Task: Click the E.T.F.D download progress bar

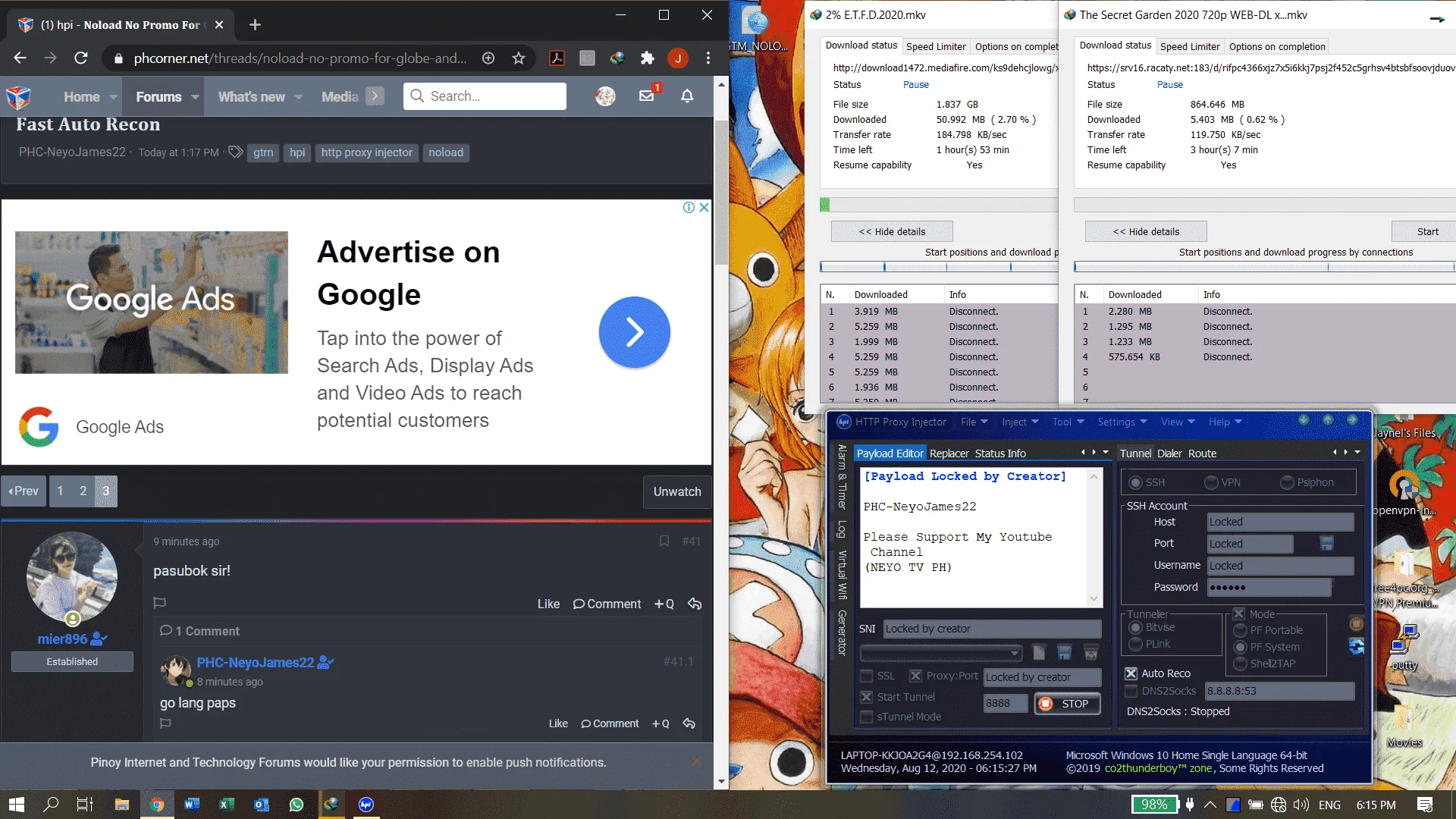Action: tap(939, 204)
